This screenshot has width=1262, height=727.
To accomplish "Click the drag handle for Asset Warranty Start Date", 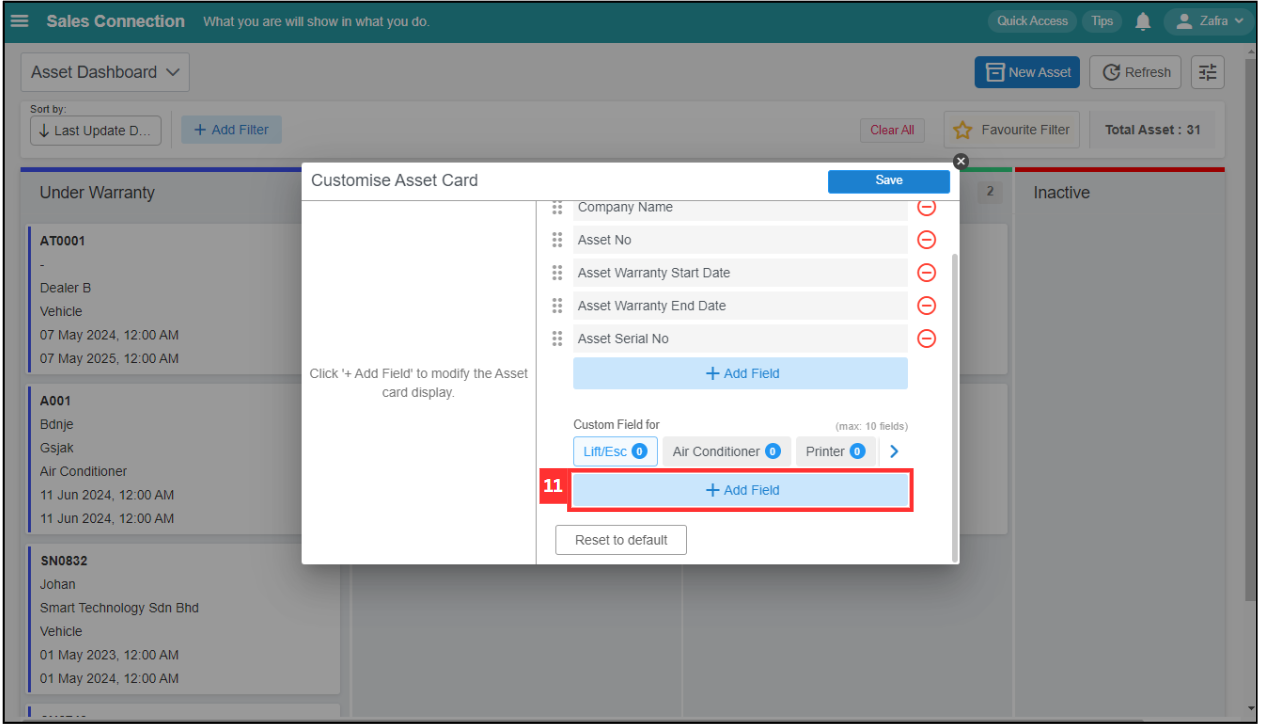I will click(558, 273).
